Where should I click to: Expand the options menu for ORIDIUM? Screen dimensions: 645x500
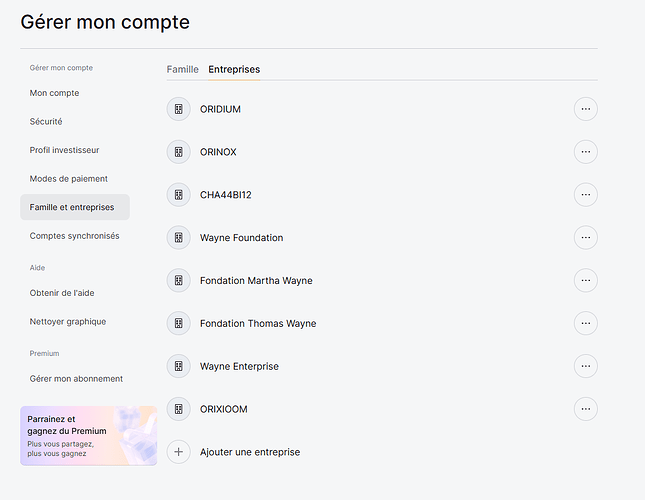click(x=586, y=109)
